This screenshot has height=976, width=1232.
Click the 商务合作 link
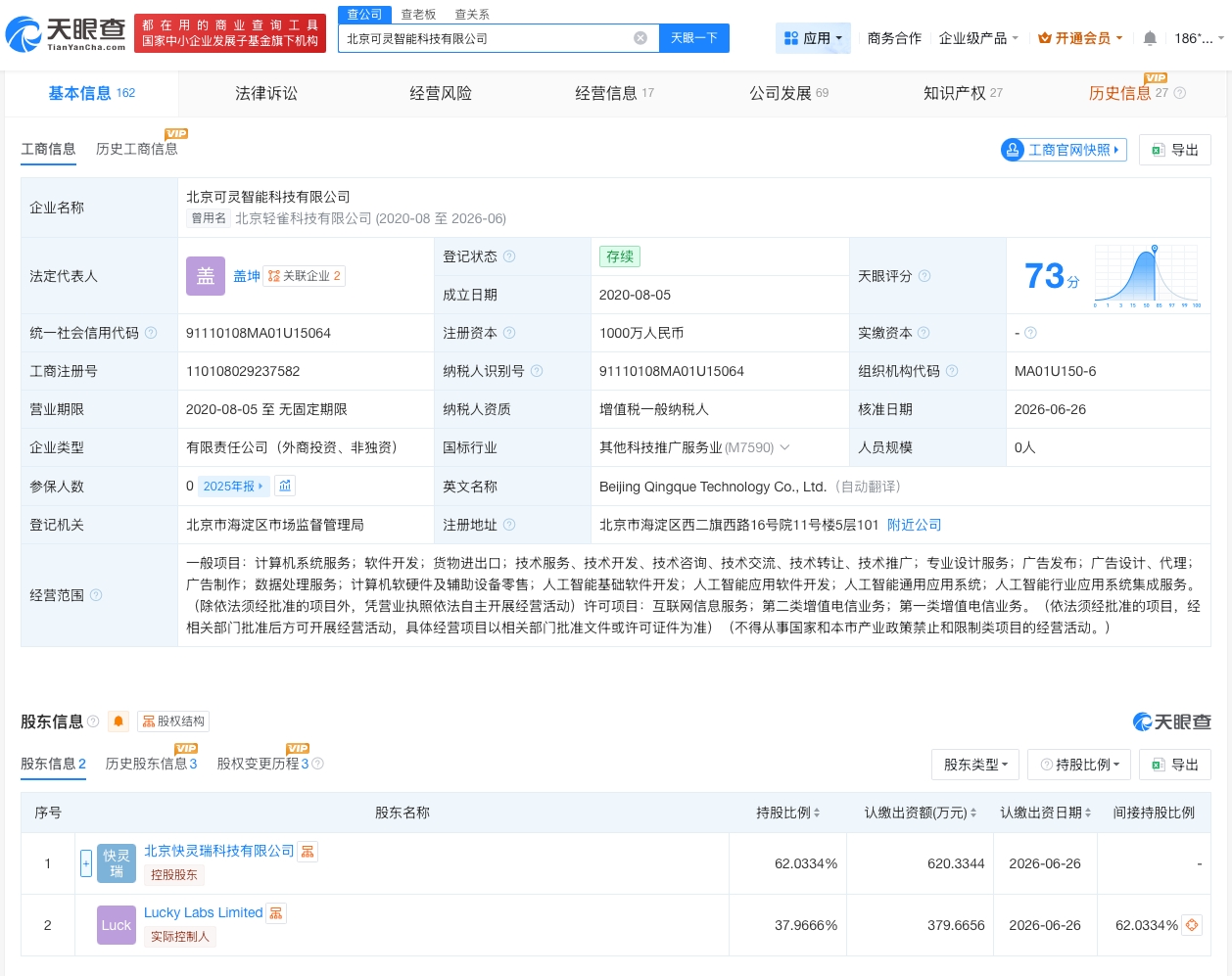pyautogui.click(x=894, y=38)
